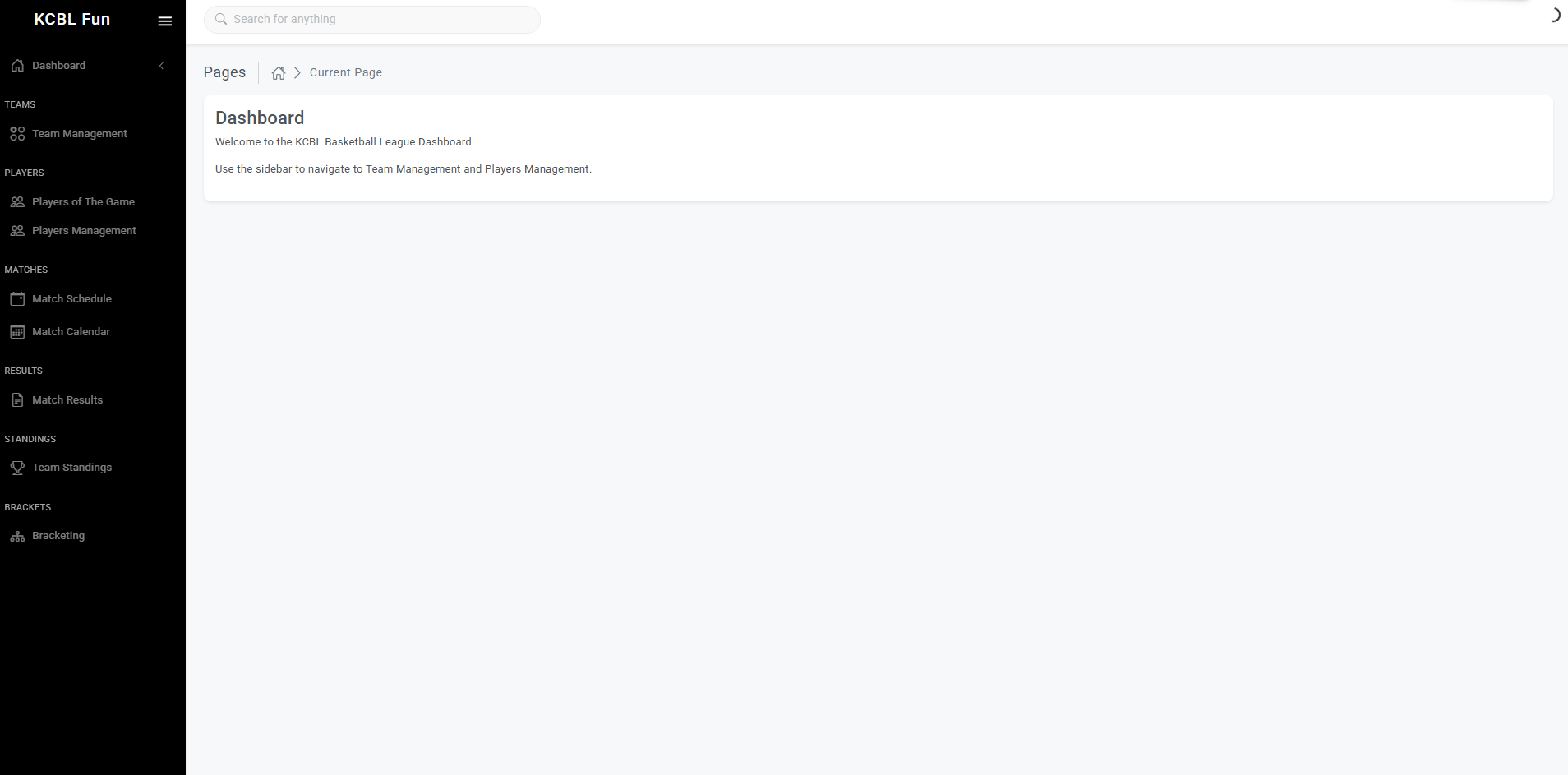Open Team Management from sidebar
1568x775 pixels.
pos(79,134)
